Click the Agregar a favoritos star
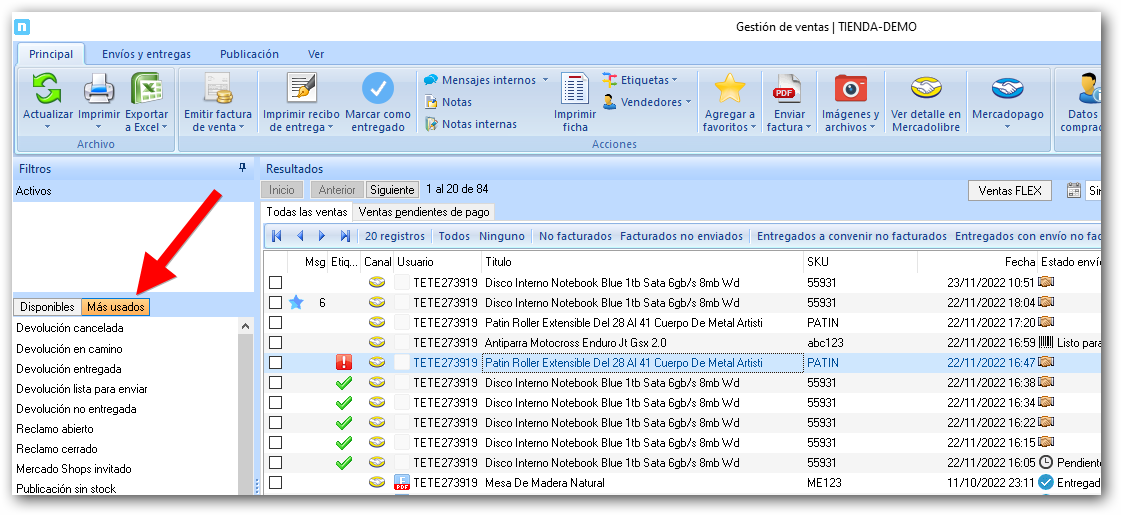1121x515 pixels. click(x=729, y=90)
